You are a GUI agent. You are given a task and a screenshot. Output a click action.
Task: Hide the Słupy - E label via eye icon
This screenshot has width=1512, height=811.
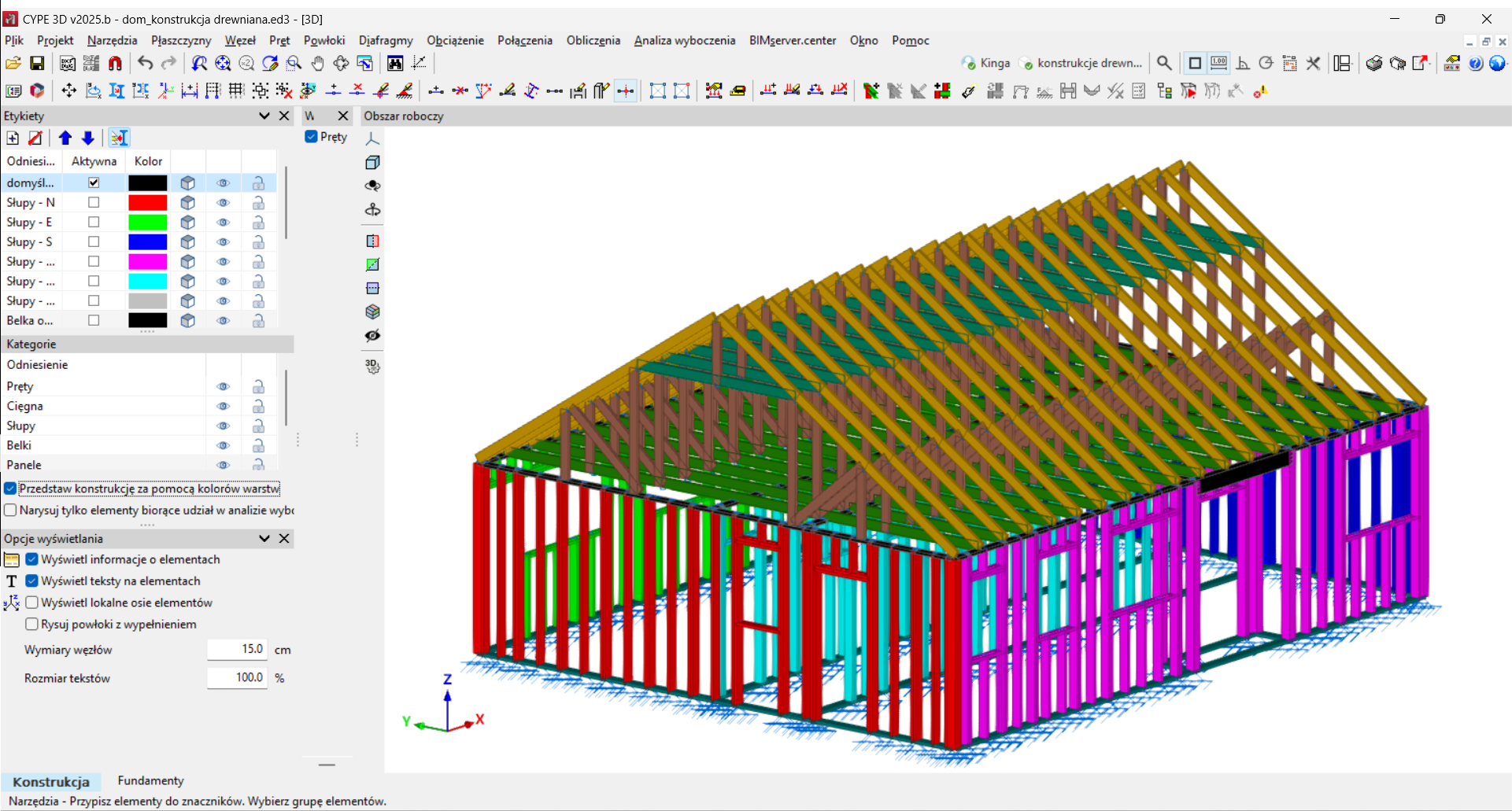pos(223,223)
